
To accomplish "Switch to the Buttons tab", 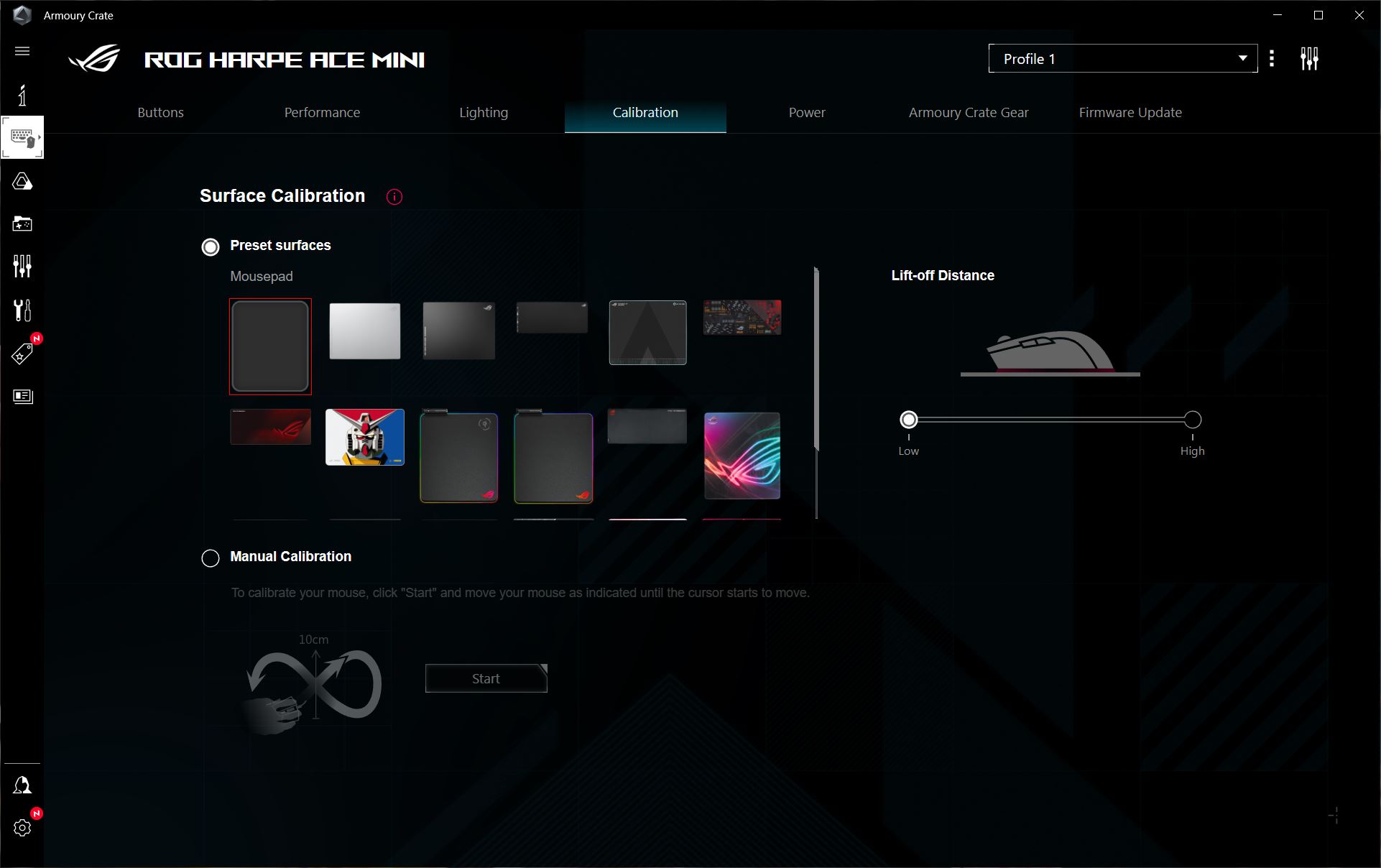I will coord(160,112).
